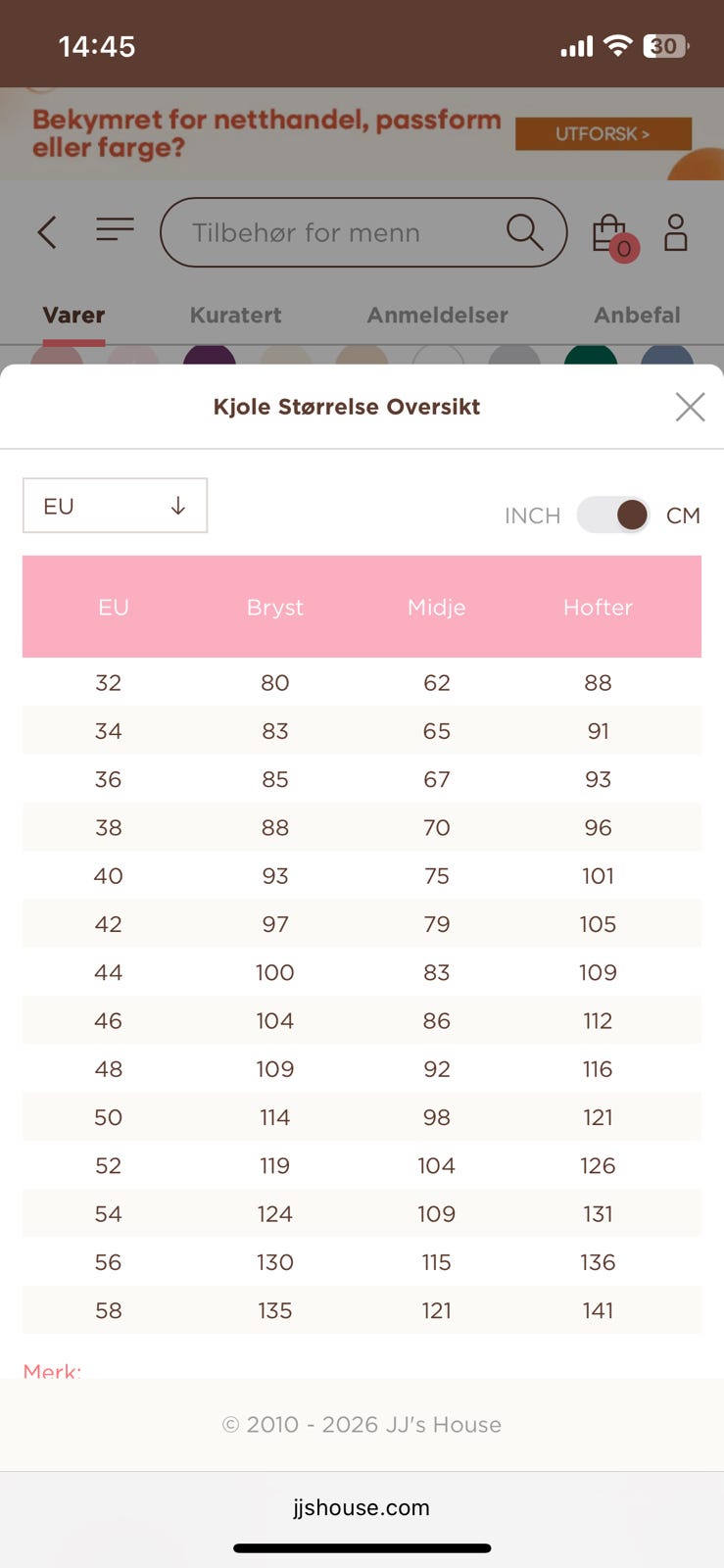This screenshot has height=1568, width=724.
Task: Open the user account icon
Action: 676,232
